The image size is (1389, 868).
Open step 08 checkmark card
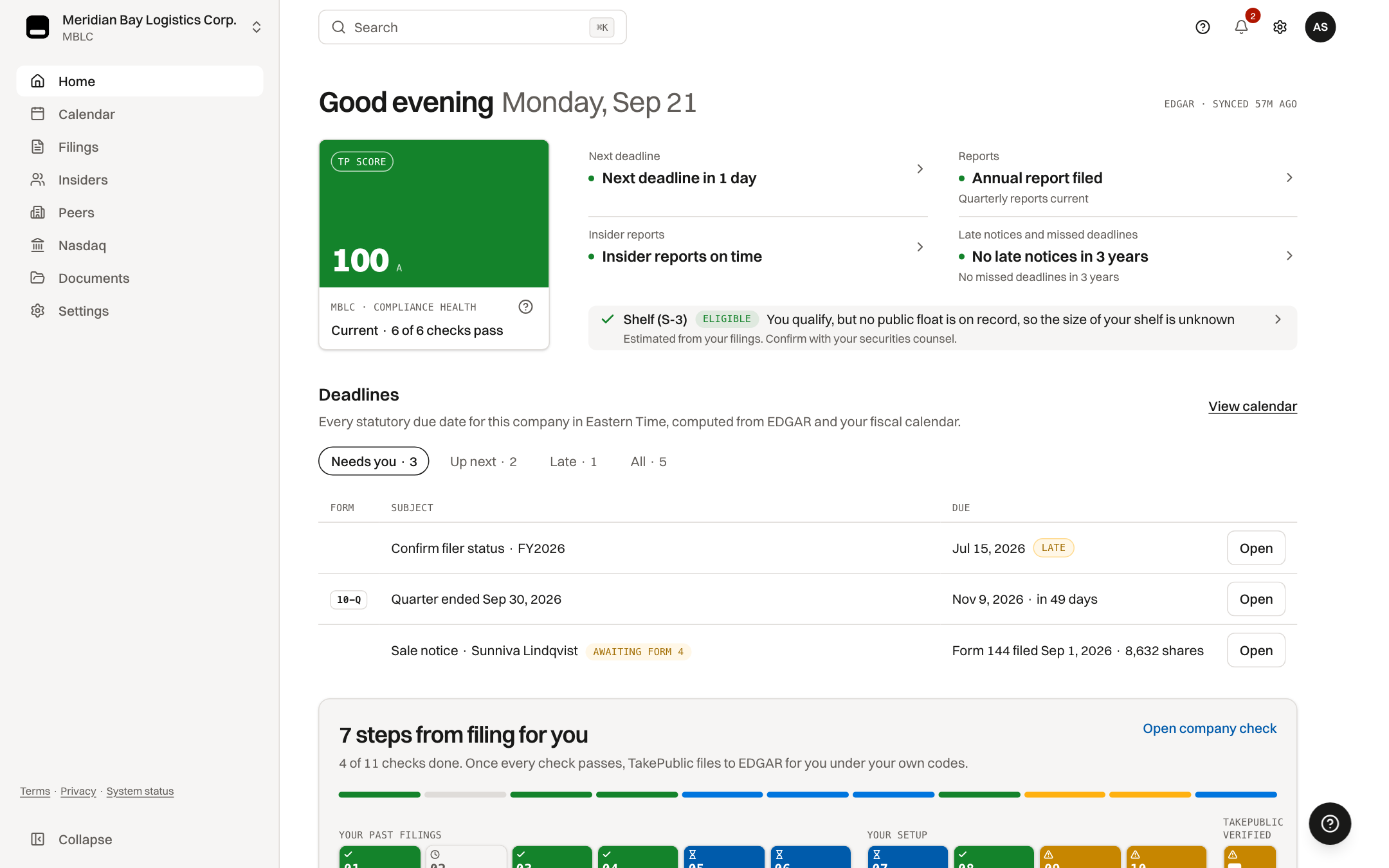(x=994, y=857)
